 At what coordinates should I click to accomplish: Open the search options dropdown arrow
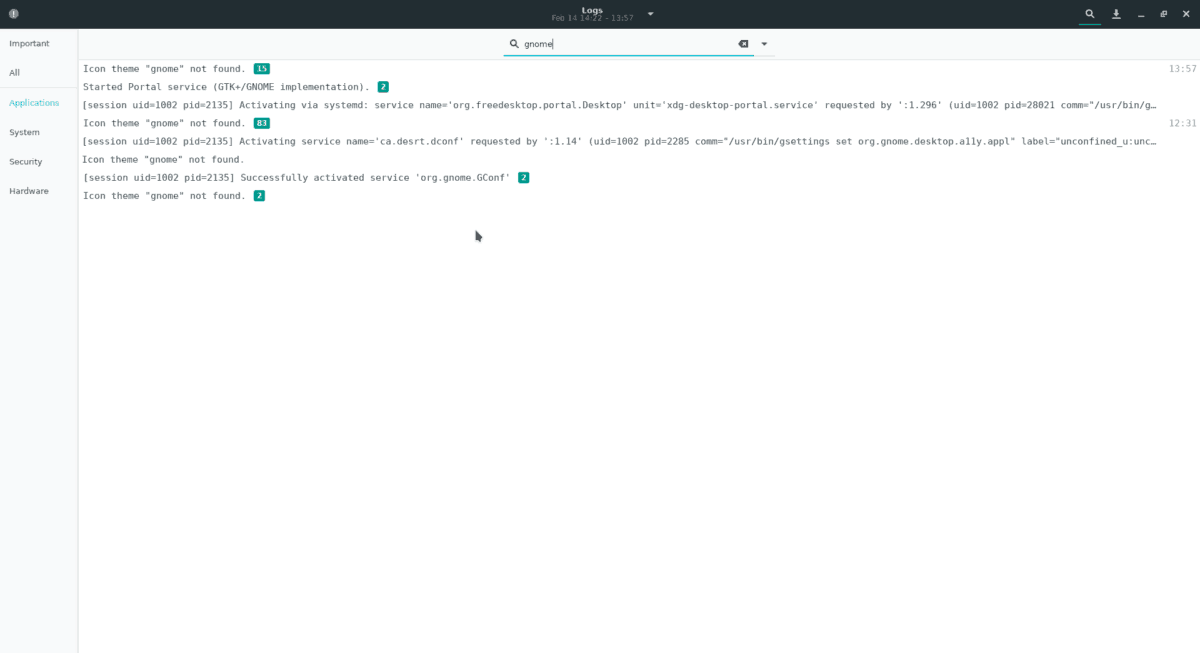(x=764, y=44)
